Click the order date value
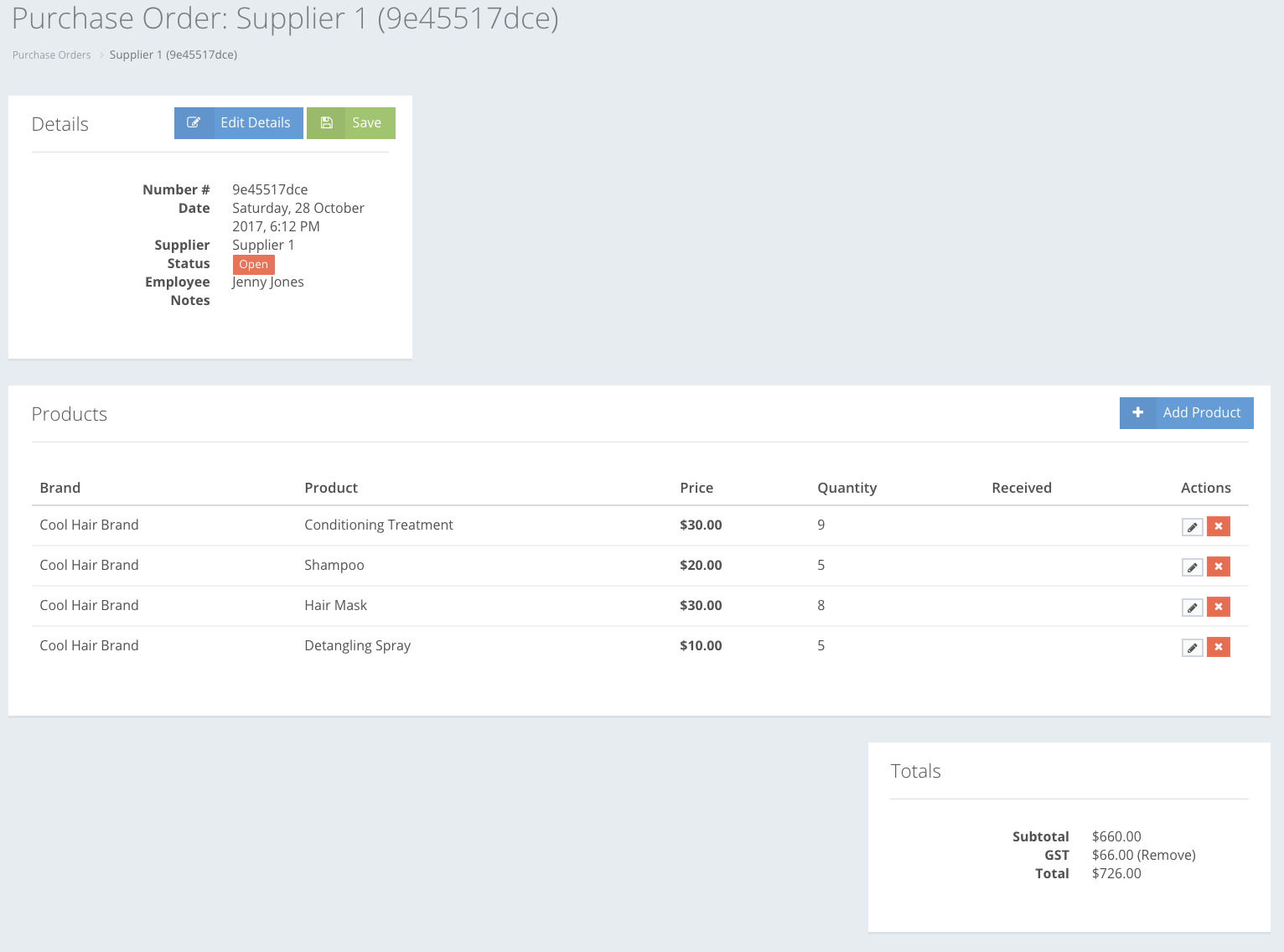1284x952 pixels. coord(298,217)
